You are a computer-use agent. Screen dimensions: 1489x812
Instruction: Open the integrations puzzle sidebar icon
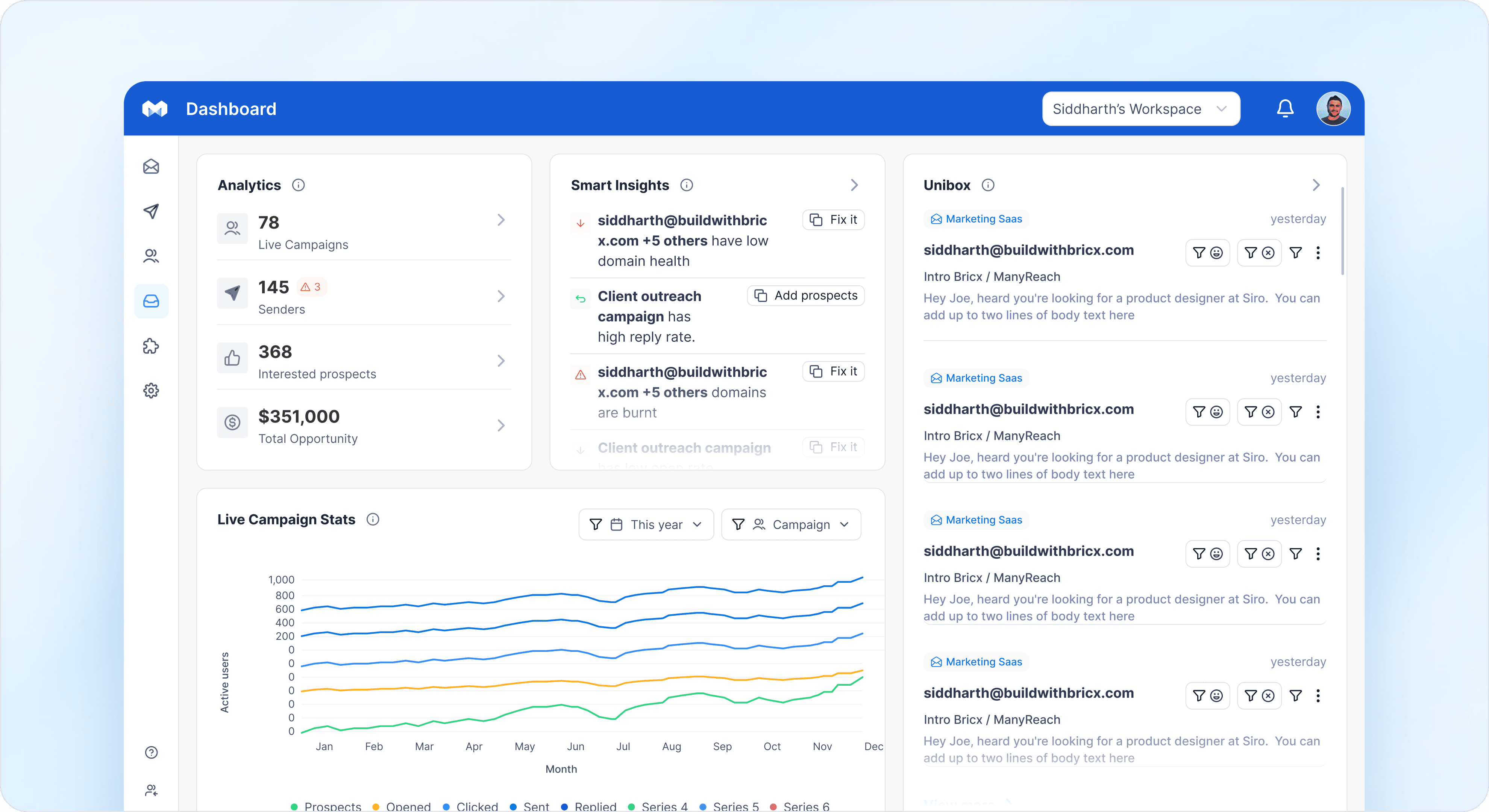click(x=151, y=345)
